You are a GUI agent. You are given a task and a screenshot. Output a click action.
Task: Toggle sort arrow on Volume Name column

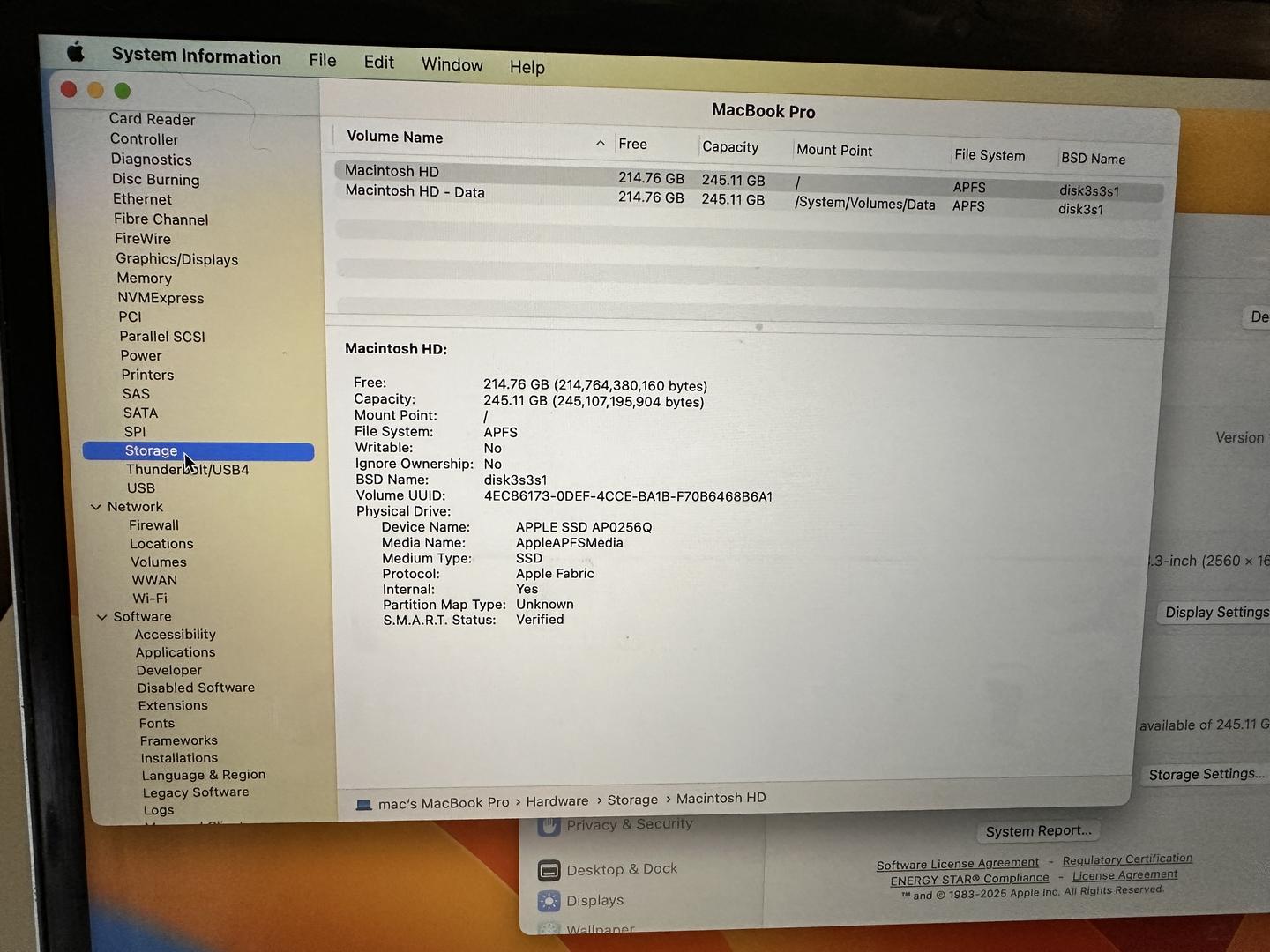click(x=600, y=143)
